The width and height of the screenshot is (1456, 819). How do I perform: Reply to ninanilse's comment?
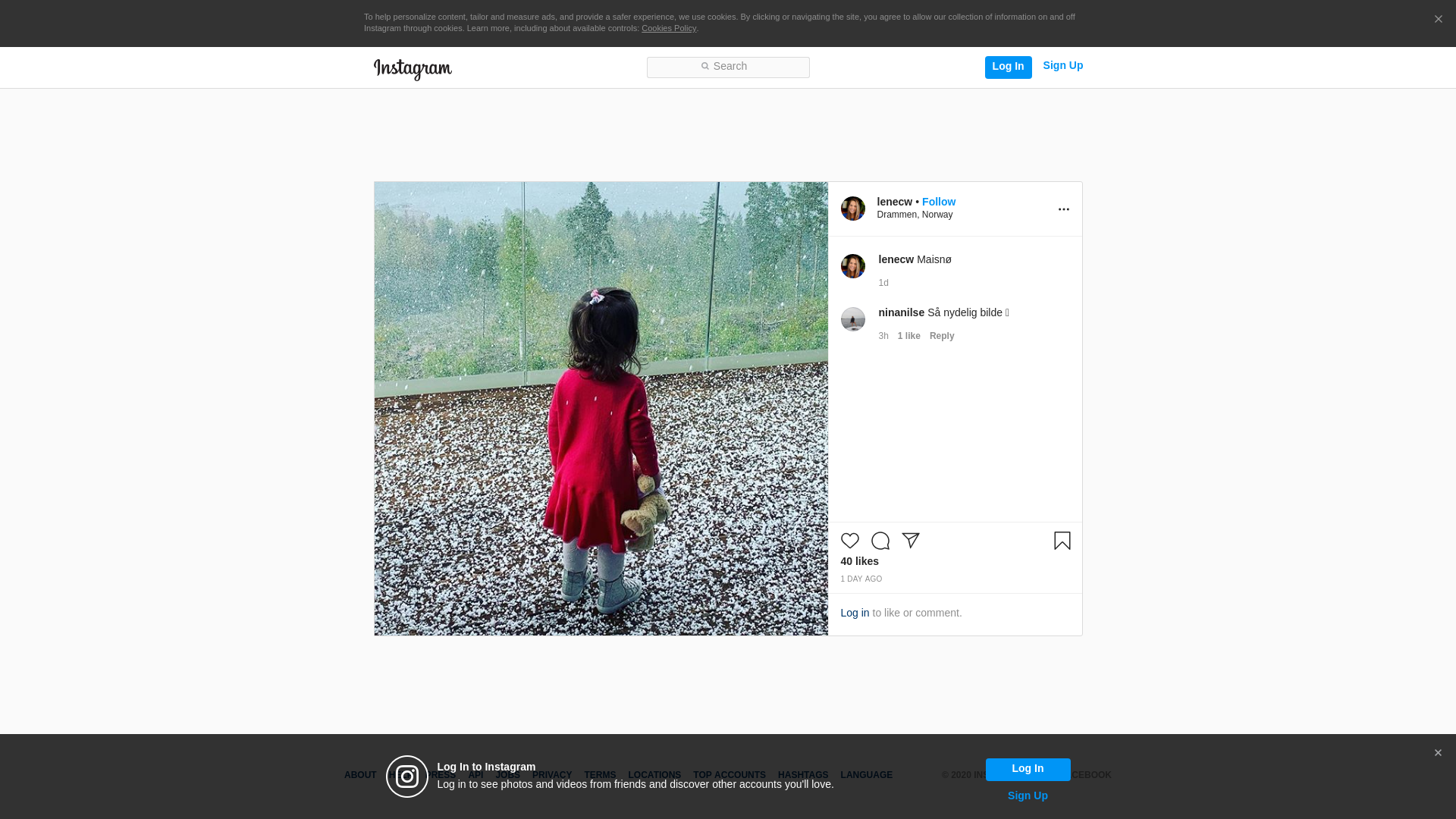(941, 336)
